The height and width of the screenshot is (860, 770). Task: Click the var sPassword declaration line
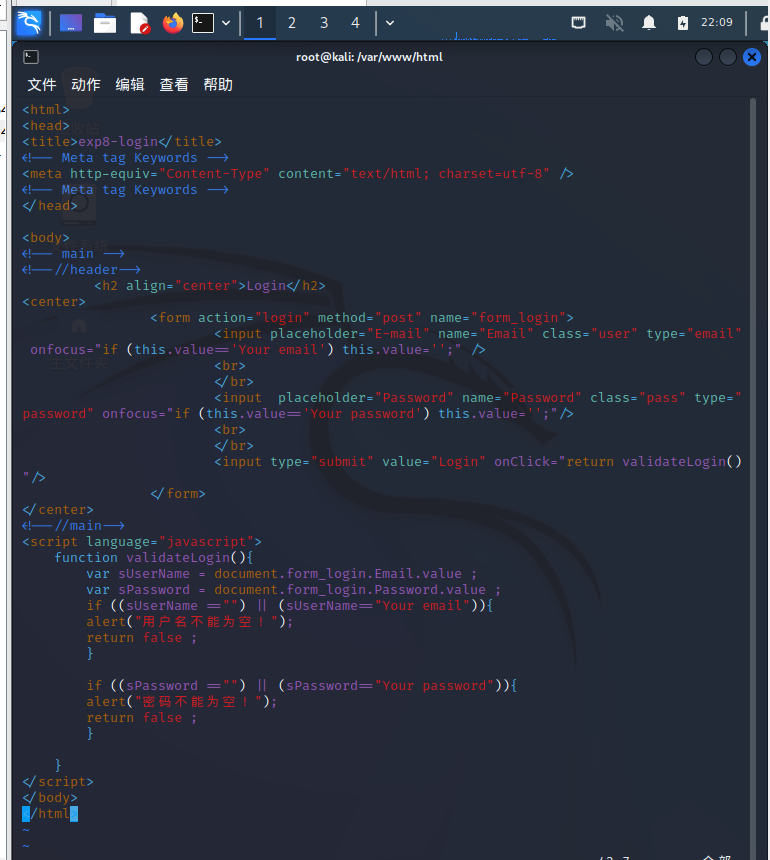coord(293,590)
